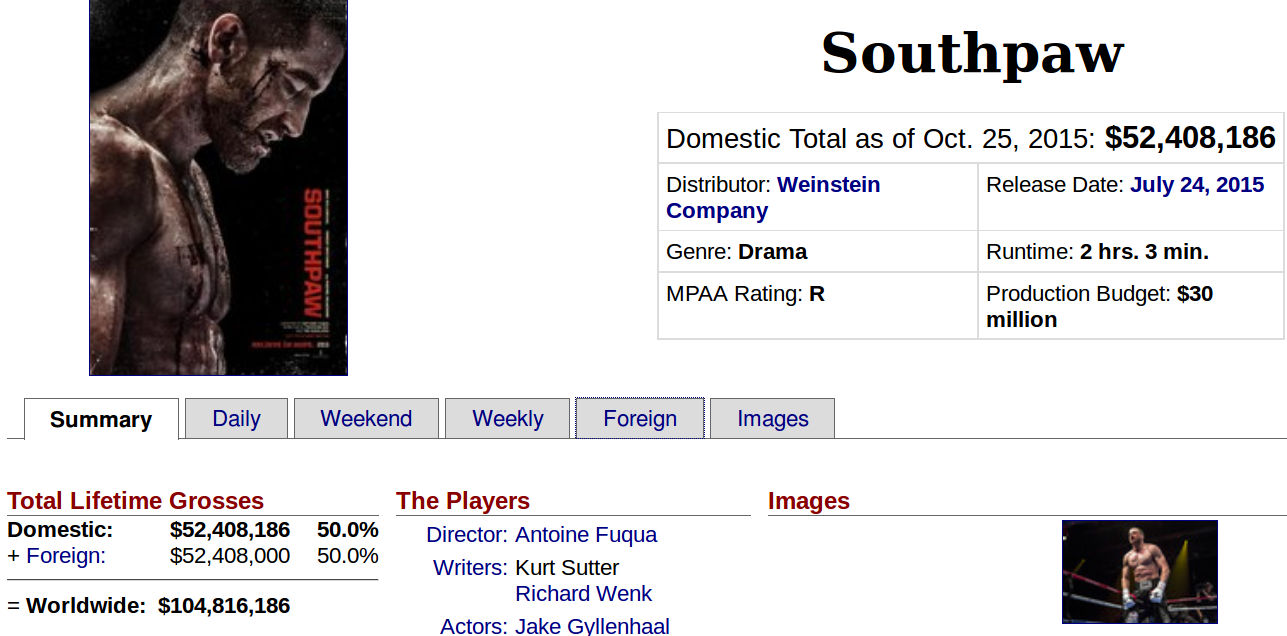This screenshot has height=636, width=1287.
Task: Click the Total Lifetime Grosses heading
Action: pos(135,501)
